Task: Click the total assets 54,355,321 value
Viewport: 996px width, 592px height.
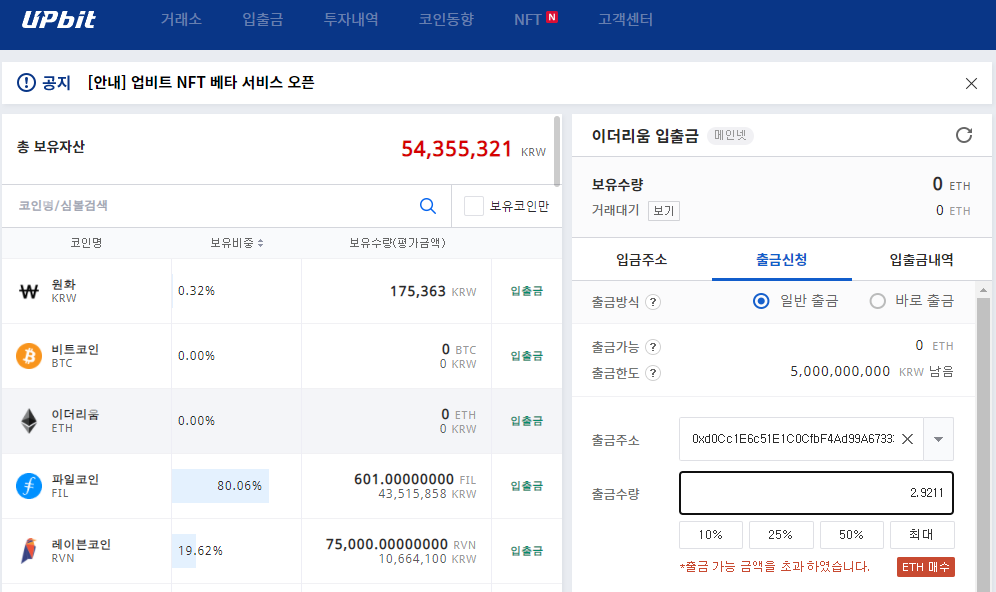Action: tap(456, 149)
